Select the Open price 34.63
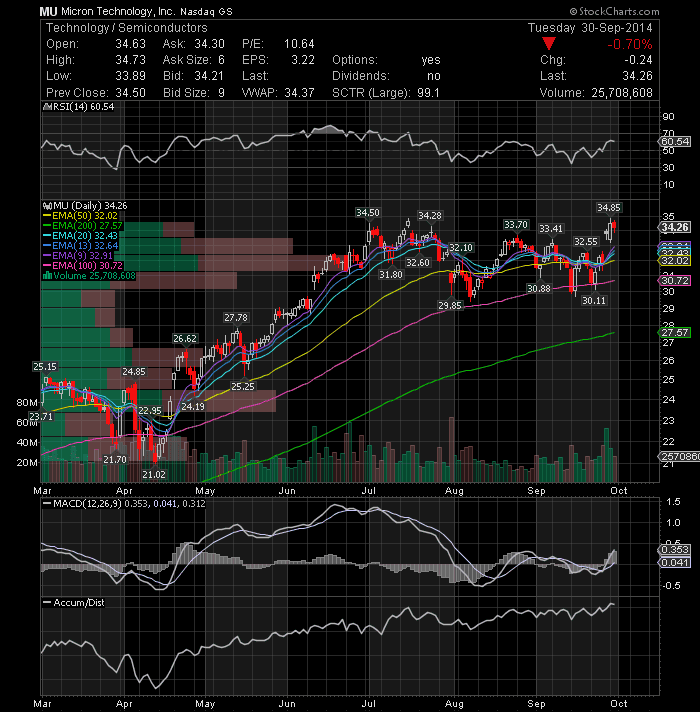The image size is (700, 712). [130, 44]
